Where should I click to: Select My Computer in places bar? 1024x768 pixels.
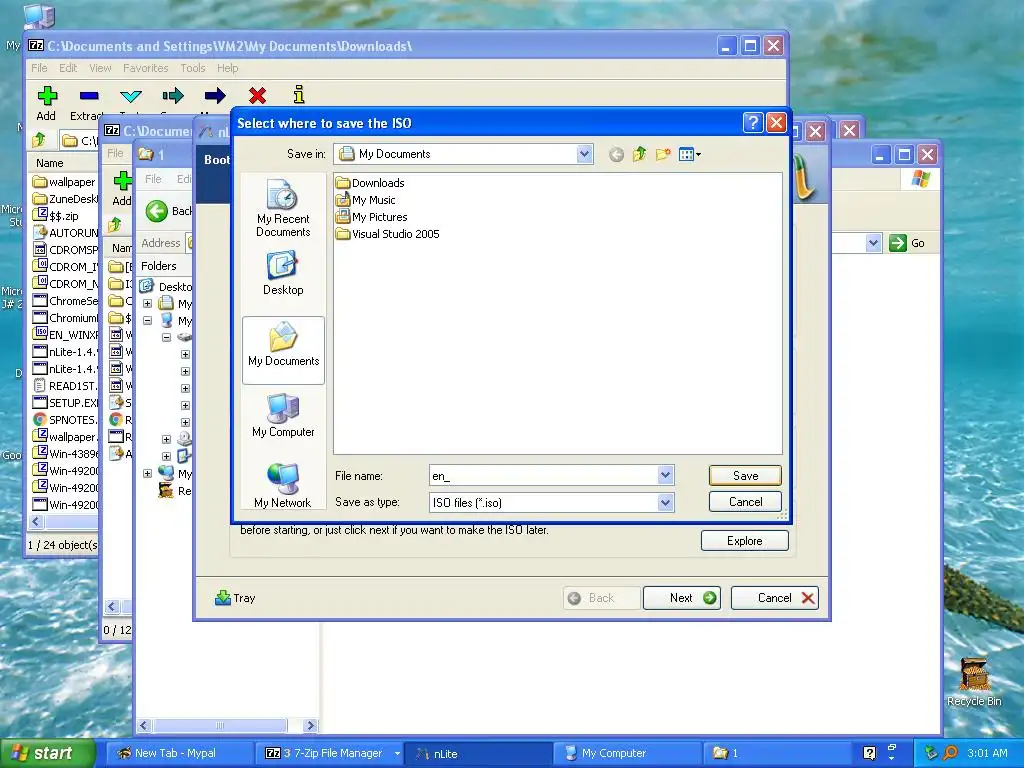point(283,415)
